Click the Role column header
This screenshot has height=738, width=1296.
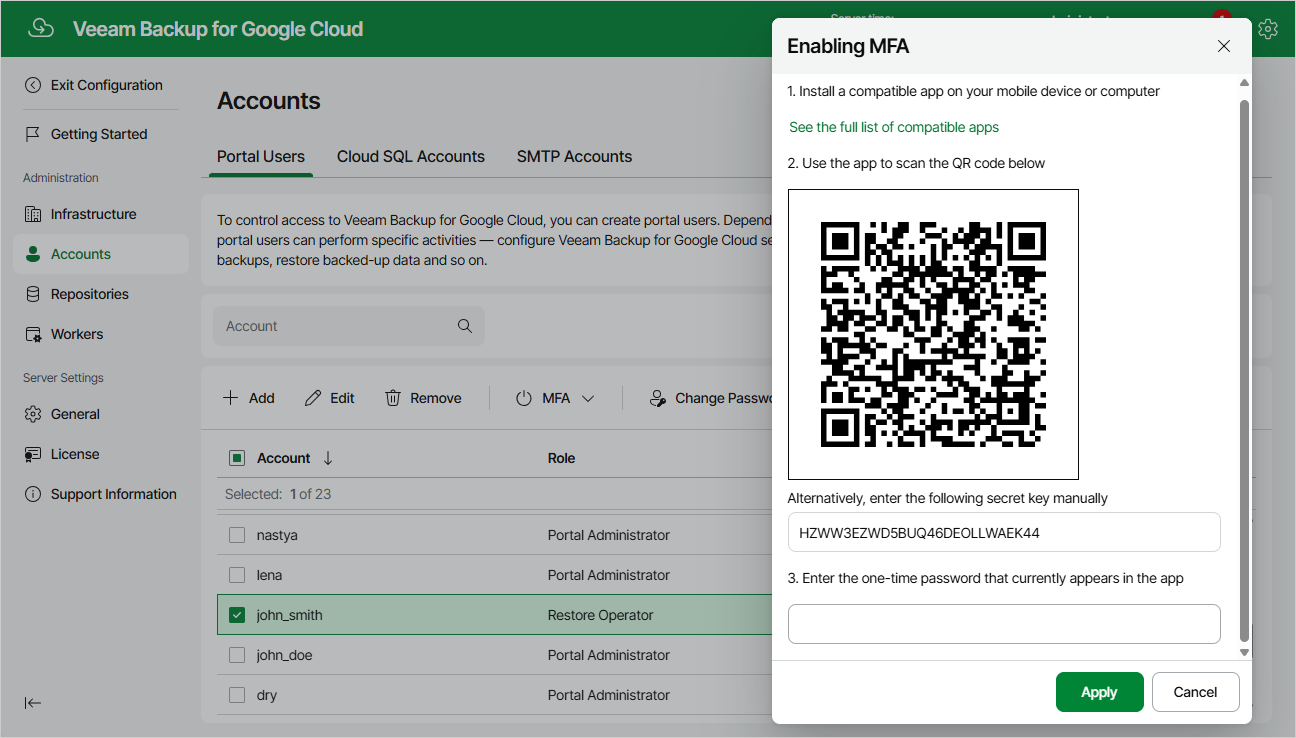[561, 458]
